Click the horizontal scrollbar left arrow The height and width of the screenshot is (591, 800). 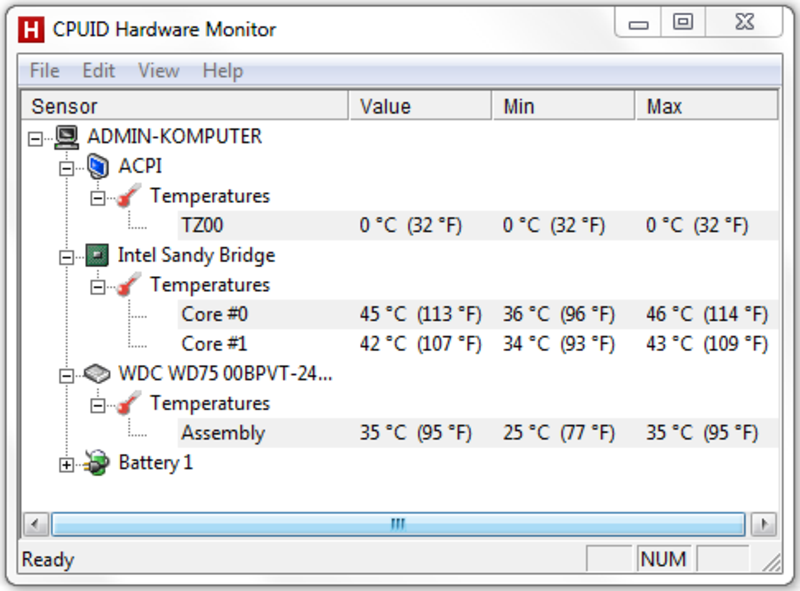[36, 524]
